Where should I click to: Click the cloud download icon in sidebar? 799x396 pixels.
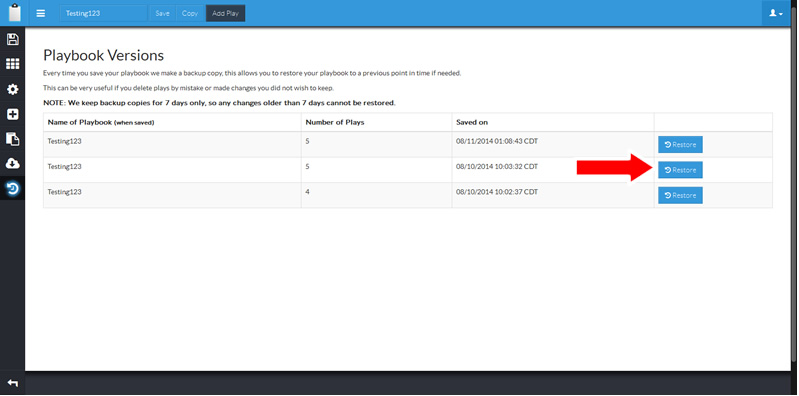click(12, 164)
